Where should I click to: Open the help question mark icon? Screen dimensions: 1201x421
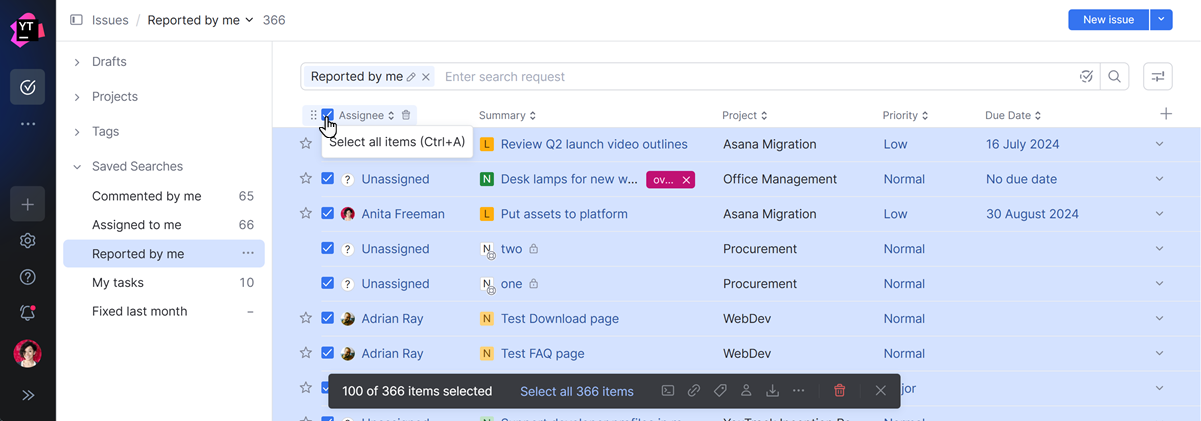(28, 277)
